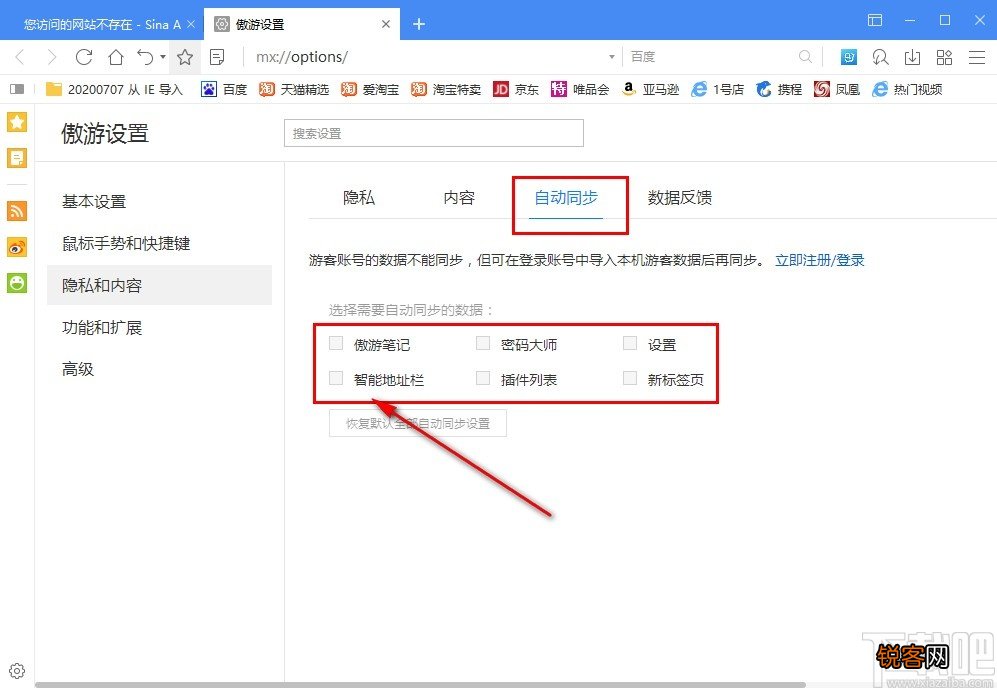Open the 天猫精选 bookmark

(294, 90)
